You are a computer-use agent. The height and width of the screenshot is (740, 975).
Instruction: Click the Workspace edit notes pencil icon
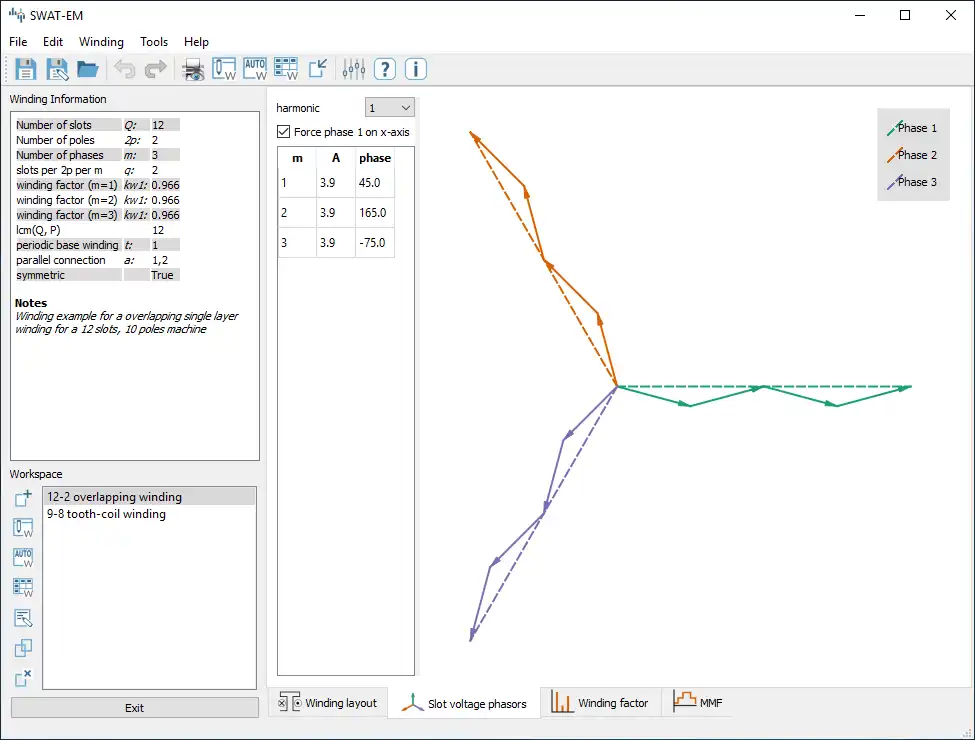click(23, 618)
